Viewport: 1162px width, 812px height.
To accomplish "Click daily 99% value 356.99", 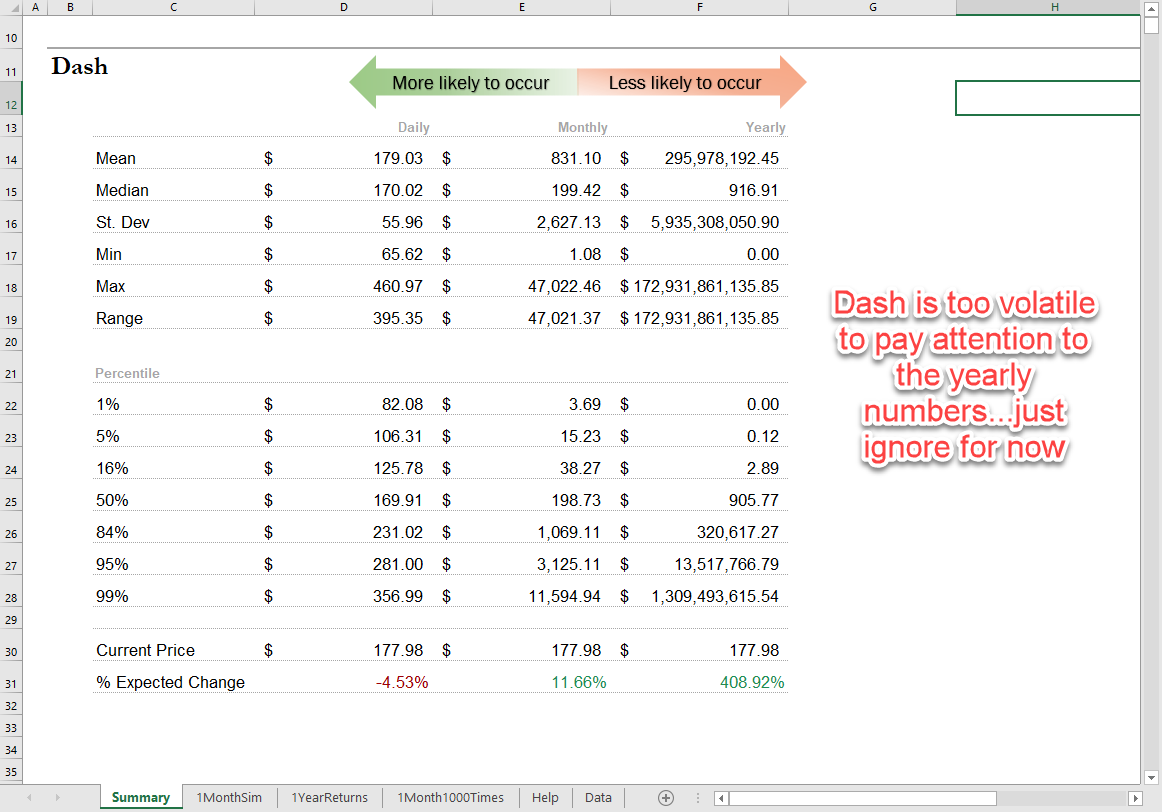I will coord(398,596).
